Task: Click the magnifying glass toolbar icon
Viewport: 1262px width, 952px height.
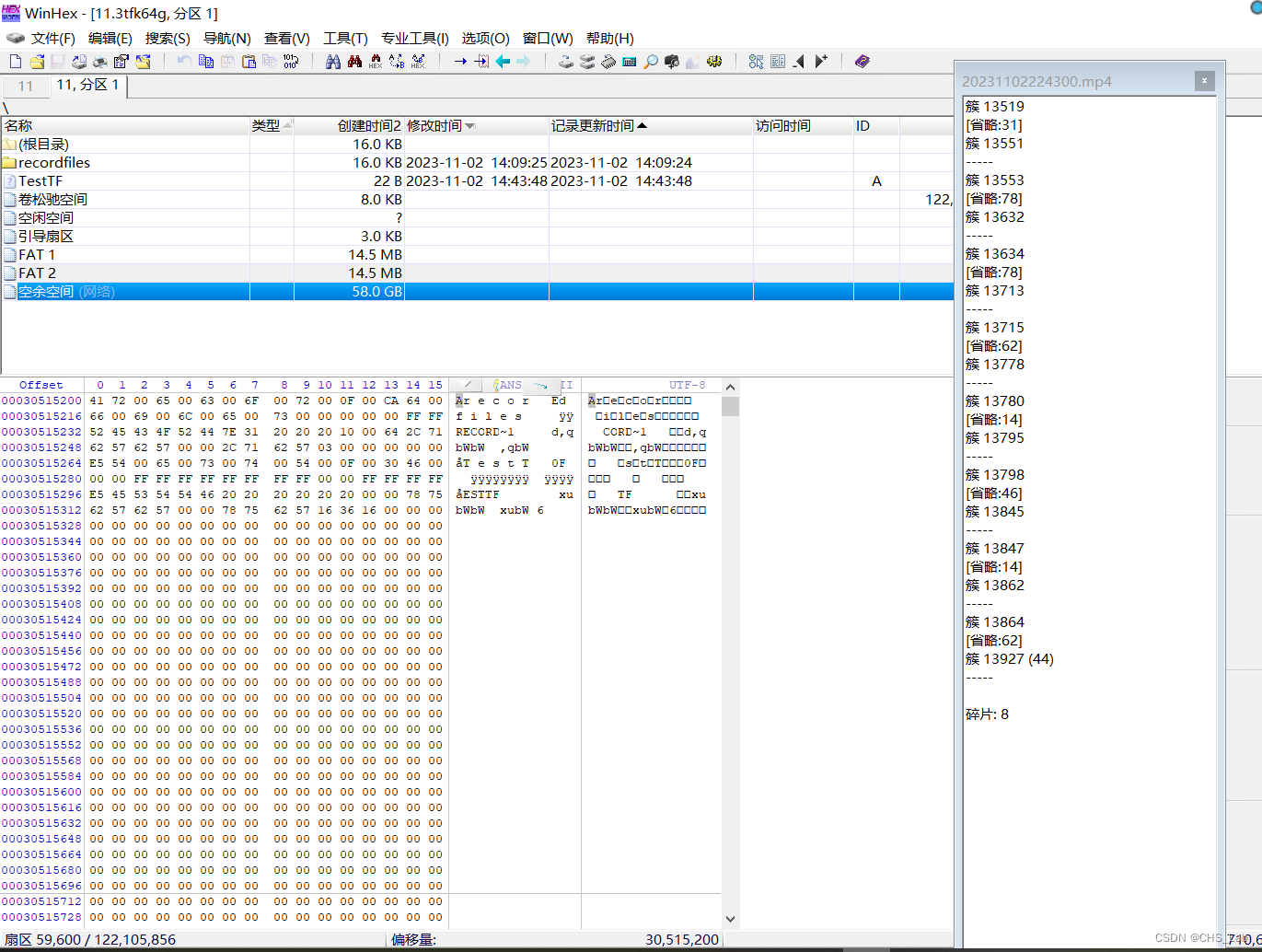Action: (651, 62)
